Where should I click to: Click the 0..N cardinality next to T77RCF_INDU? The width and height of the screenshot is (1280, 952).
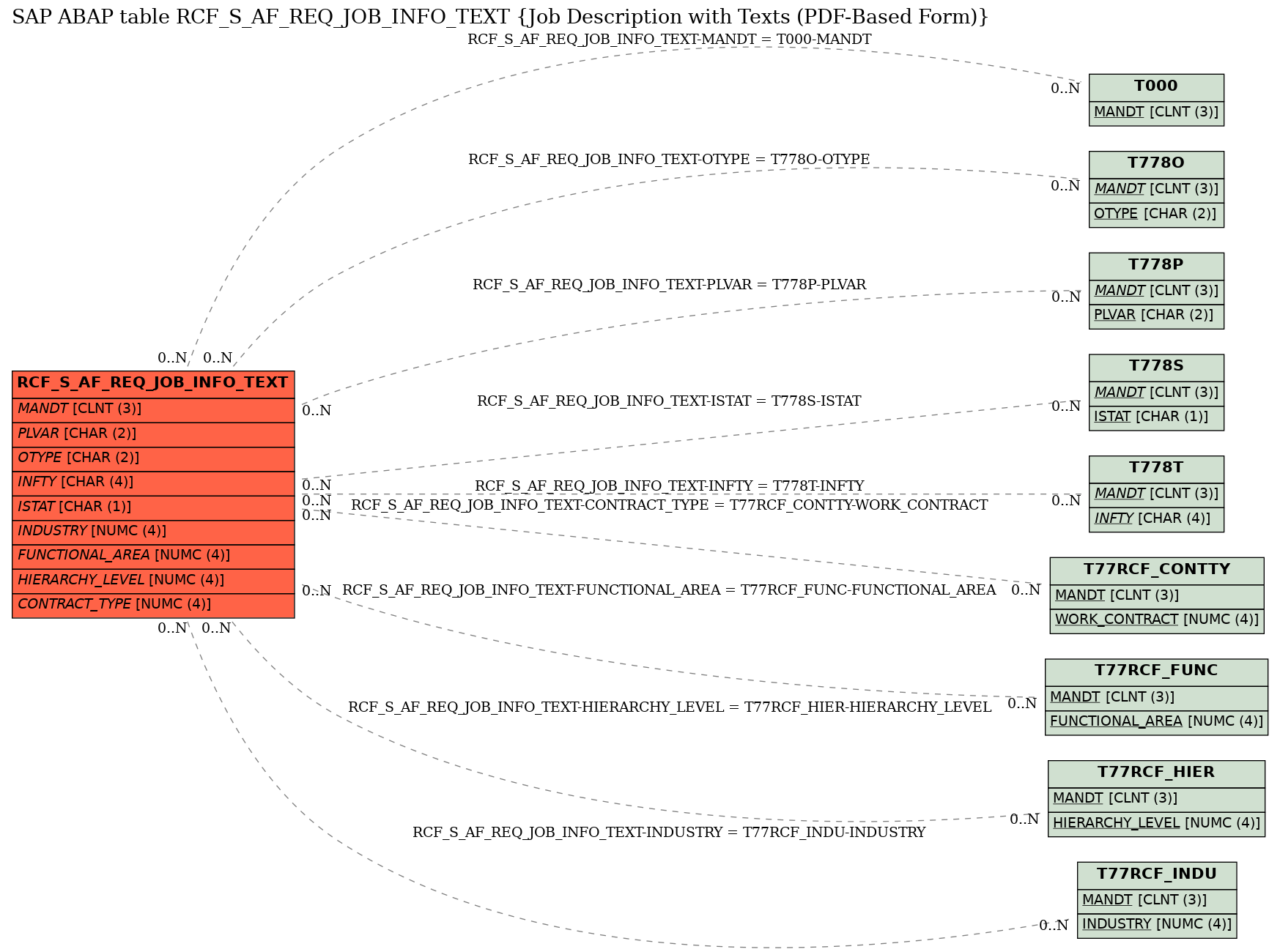[1054, 926]
